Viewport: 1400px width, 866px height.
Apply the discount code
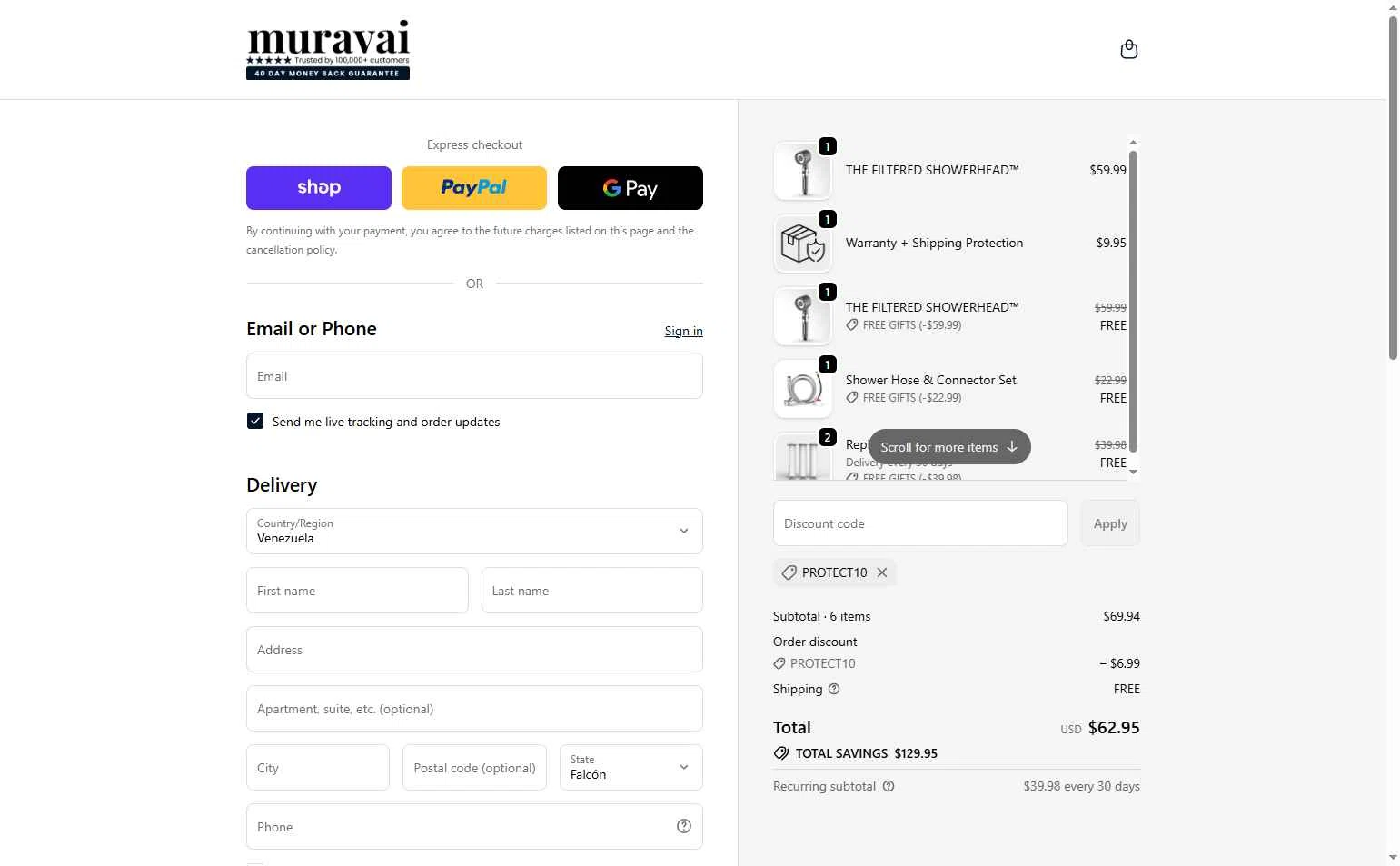pos(1110,523)
